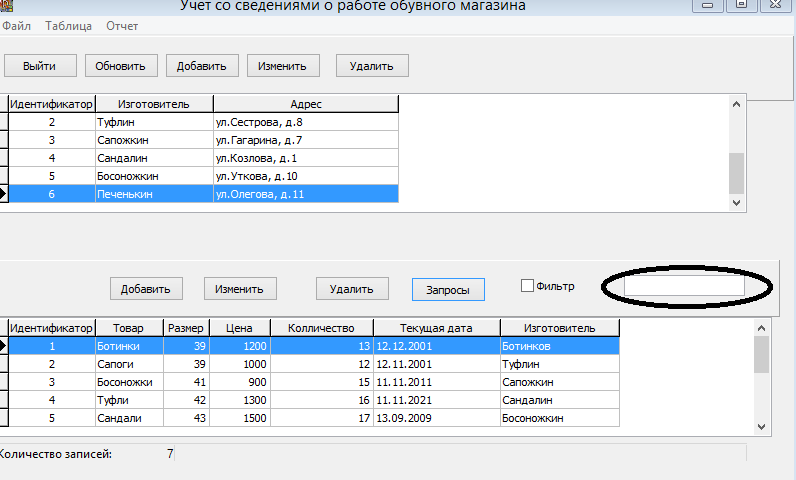
Task: Select the Туфли cell in goods table
Action: [129, 400]
